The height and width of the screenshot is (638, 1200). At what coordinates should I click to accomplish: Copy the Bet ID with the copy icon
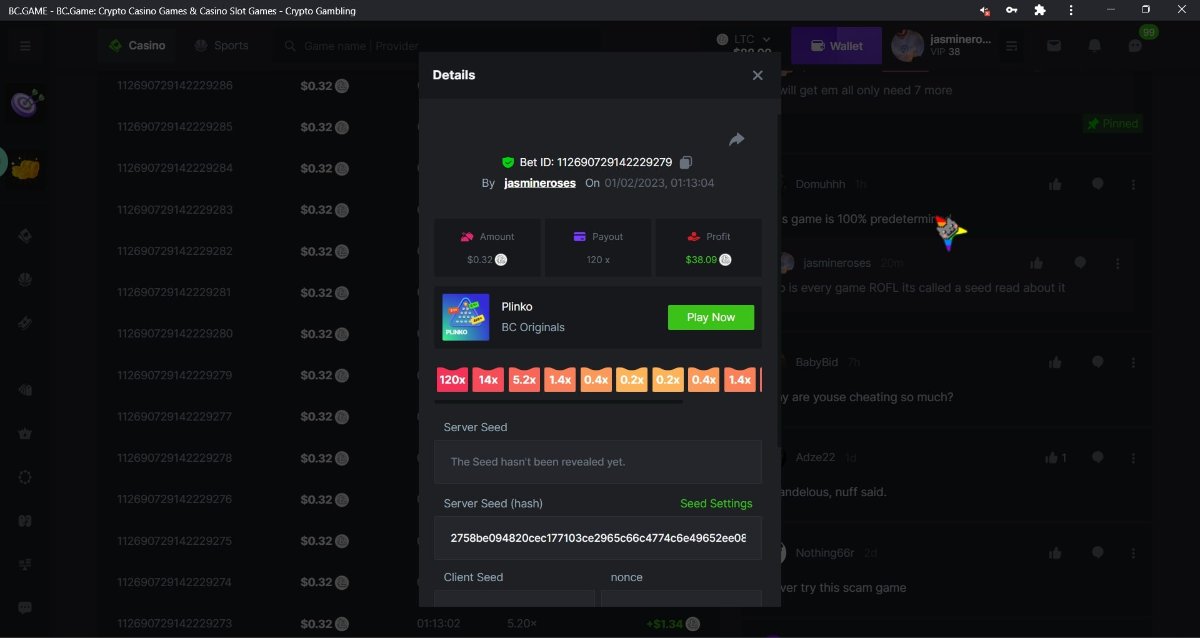[686, 163]
